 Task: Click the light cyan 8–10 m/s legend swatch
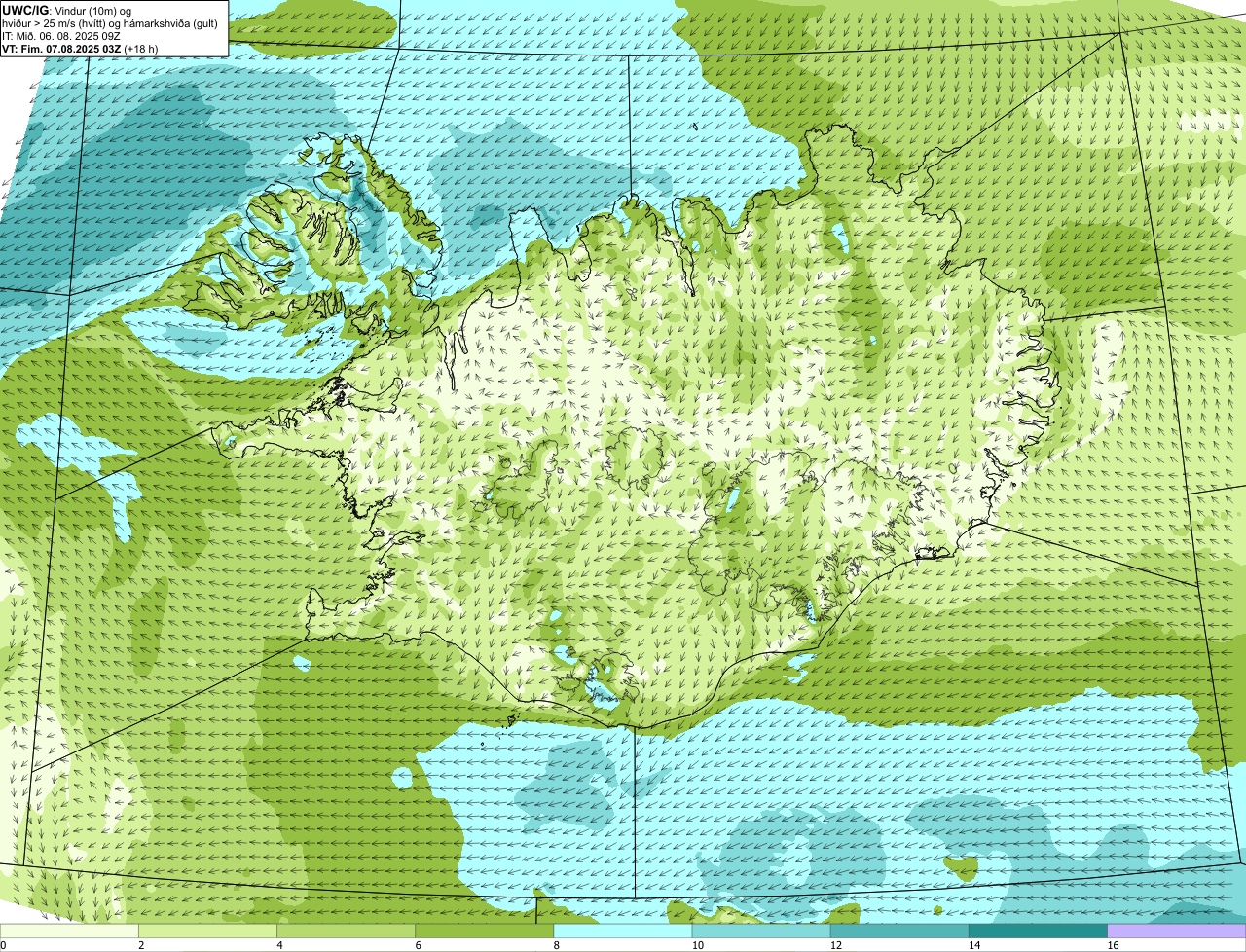click(x=623, y=931)
